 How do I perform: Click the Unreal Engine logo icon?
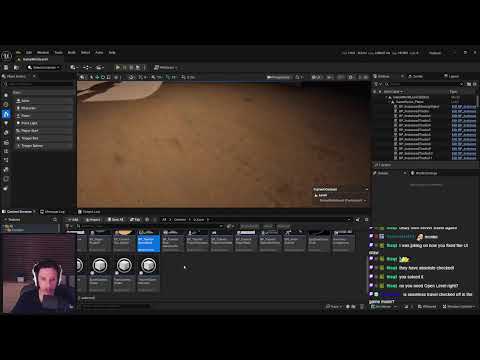pyautogui.click(x=6, y=55)
